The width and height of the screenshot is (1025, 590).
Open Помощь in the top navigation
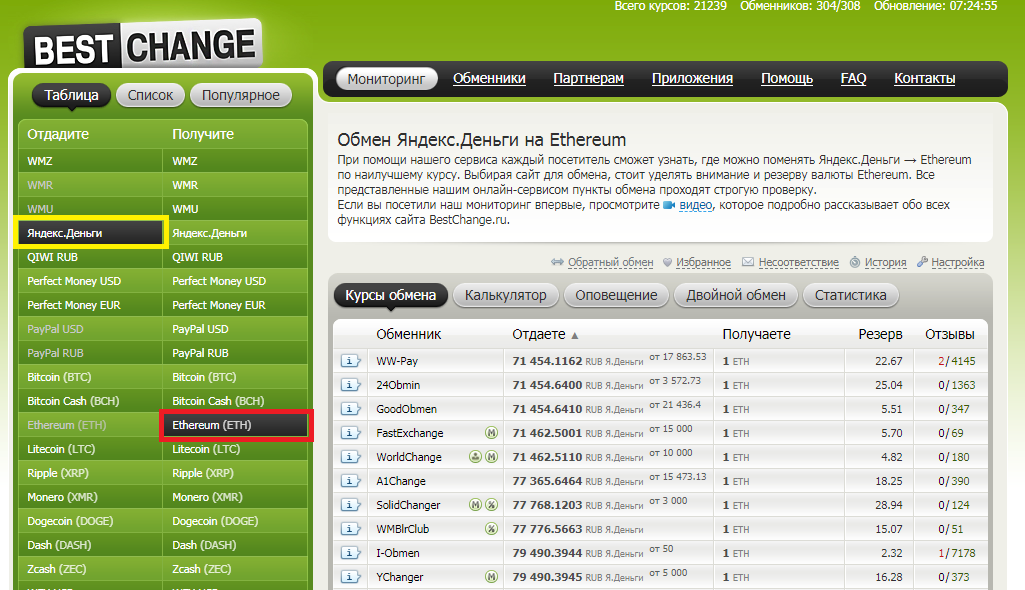pyautogui.click(x=786, y=78)
